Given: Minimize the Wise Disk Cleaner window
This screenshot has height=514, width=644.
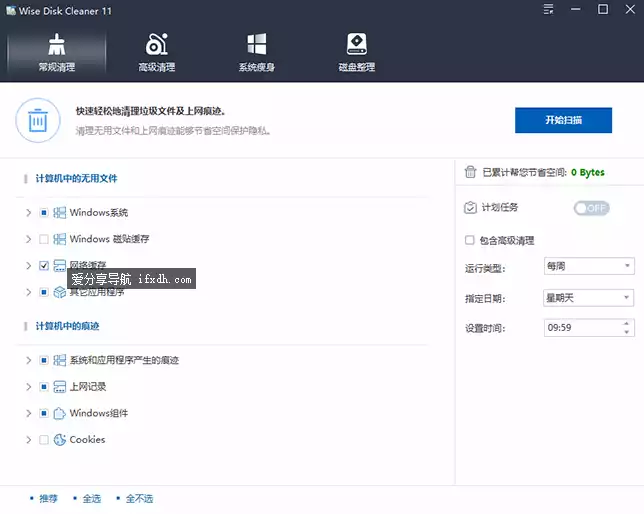Looking at the screenshot, I should pyautogui.click(x=576, y=9).
